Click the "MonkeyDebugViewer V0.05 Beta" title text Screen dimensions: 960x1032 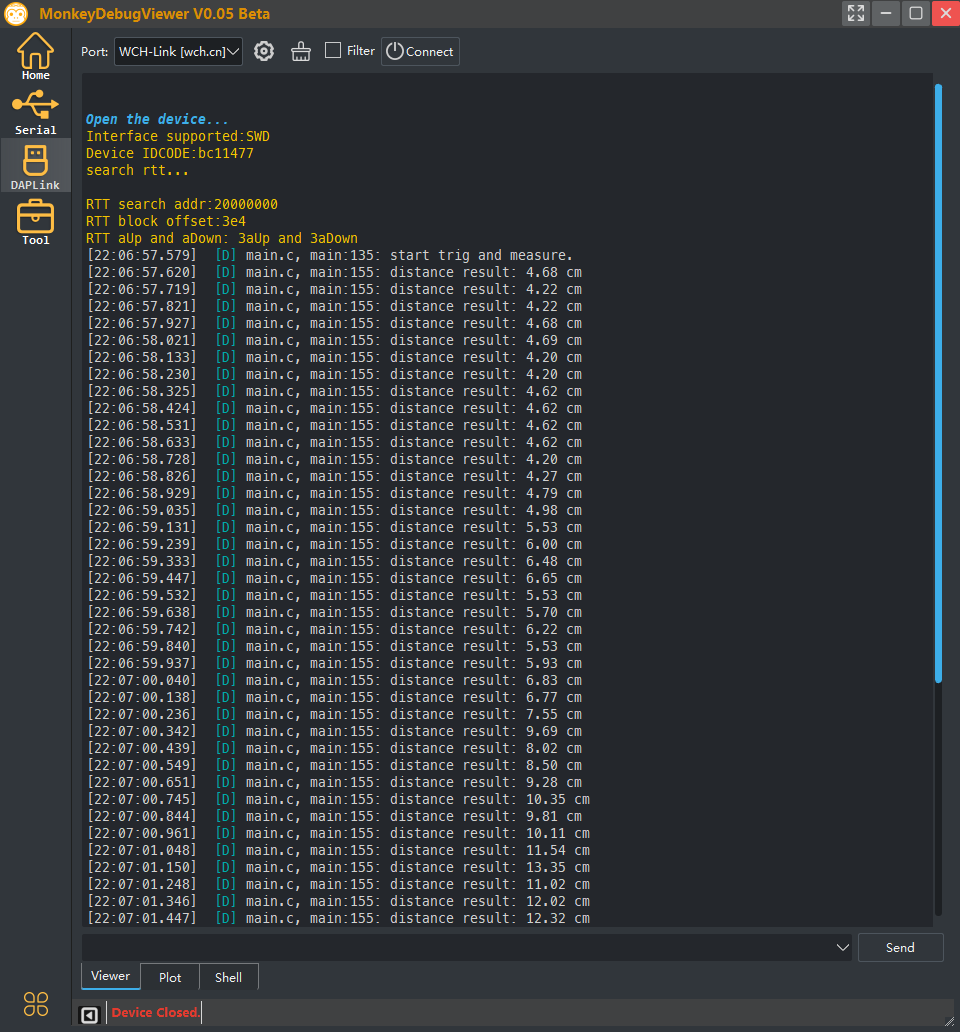coord(155,14)
